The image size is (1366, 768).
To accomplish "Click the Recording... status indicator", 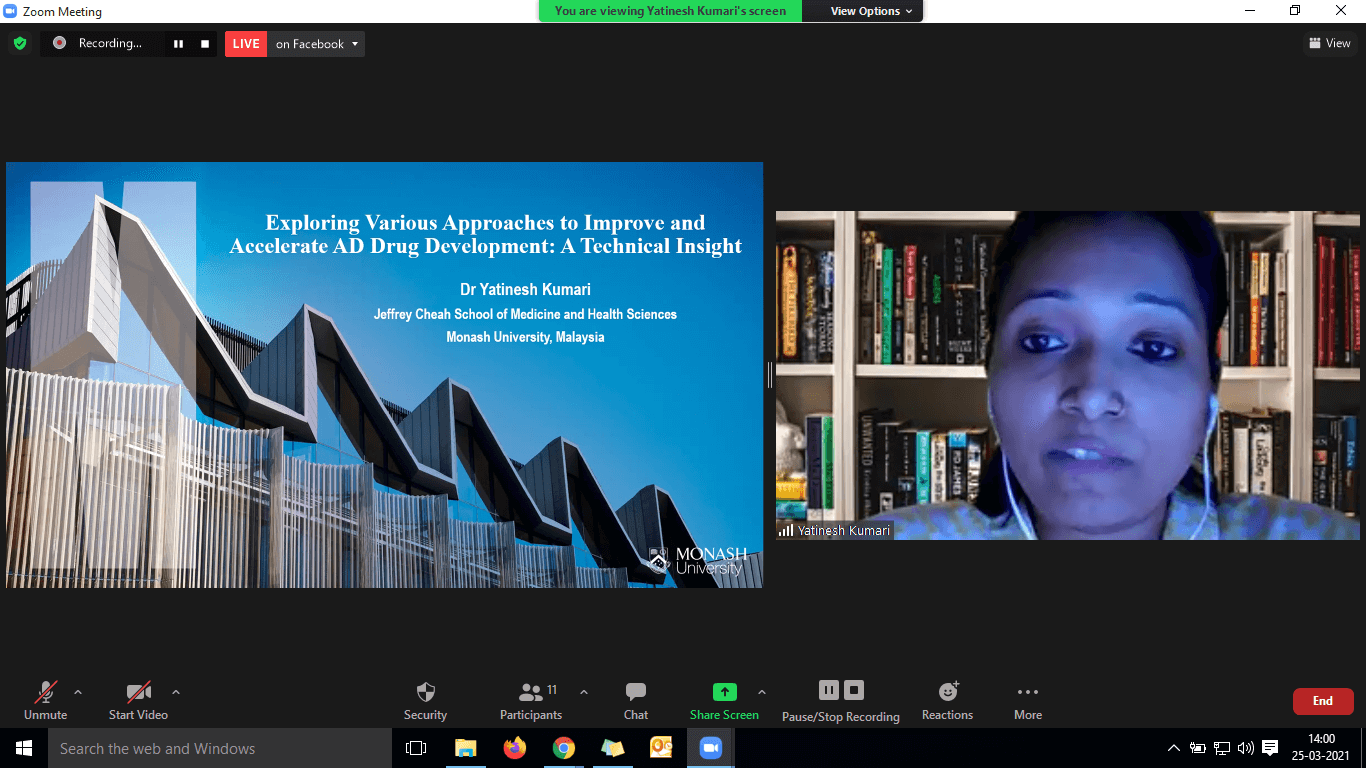I will click(x=99, y=44).
